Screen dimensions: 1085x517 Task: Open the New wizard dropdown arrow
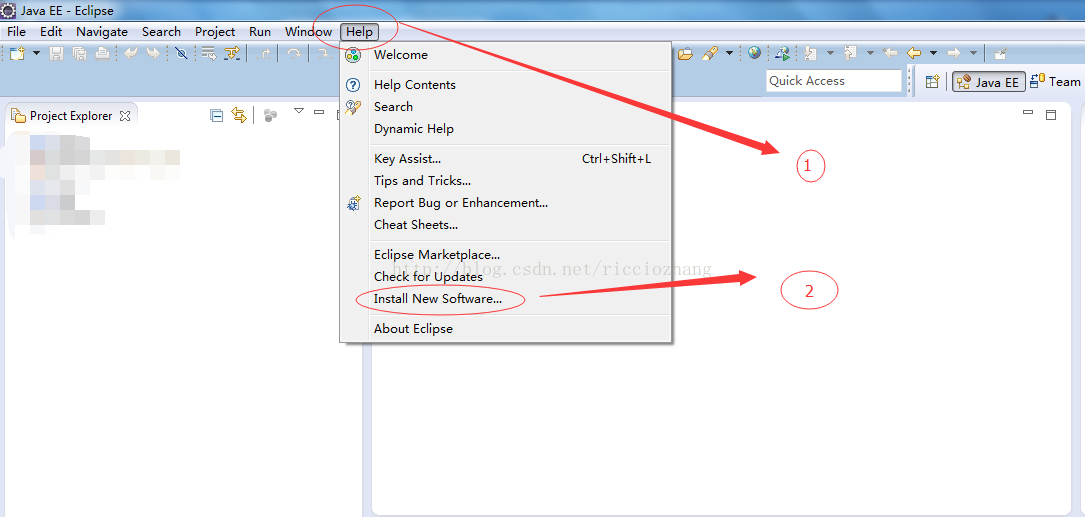coord(37,53)
